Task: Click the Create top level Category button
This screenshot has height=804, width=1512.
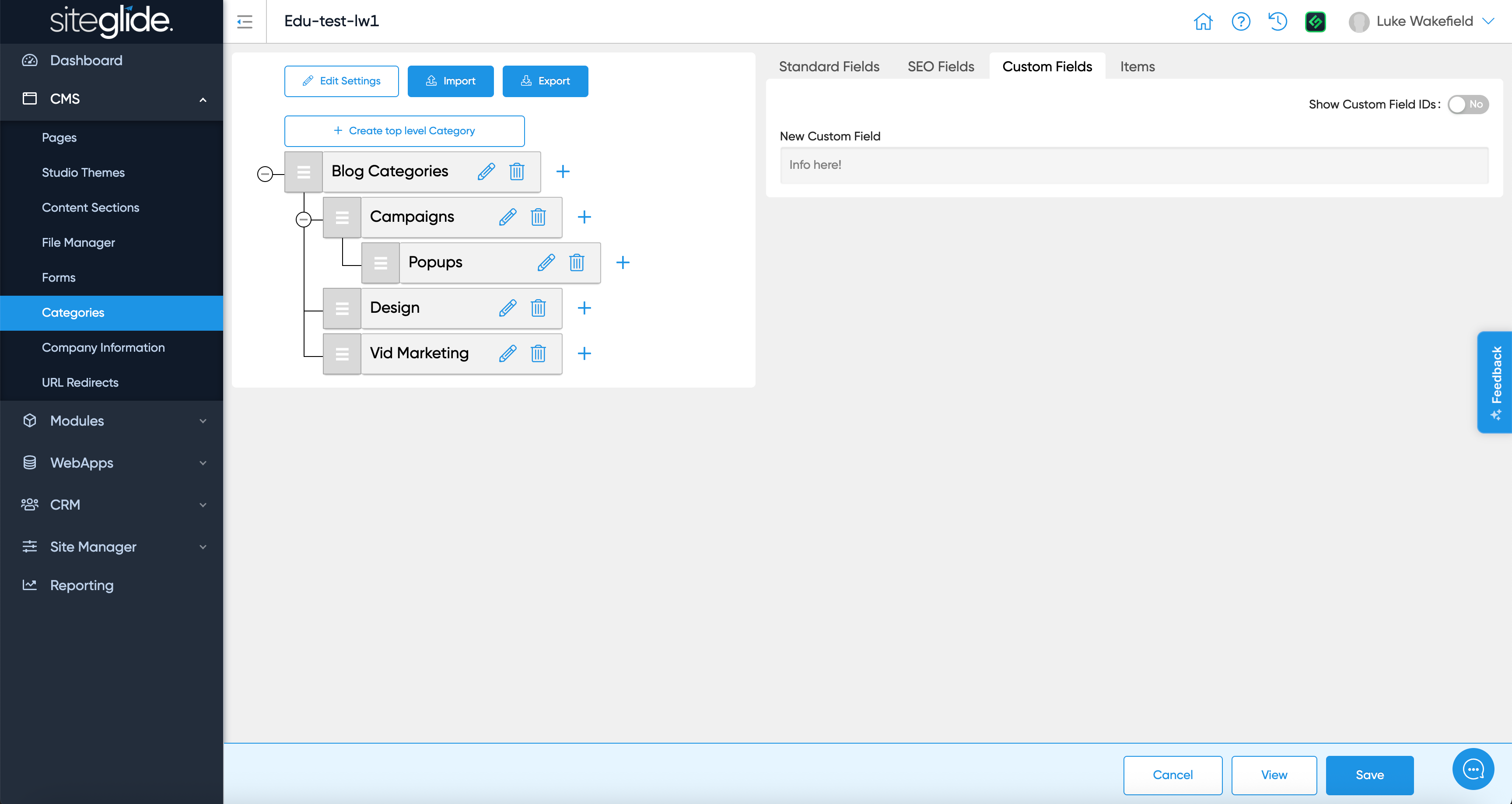Action: click(x=404, y=130)
